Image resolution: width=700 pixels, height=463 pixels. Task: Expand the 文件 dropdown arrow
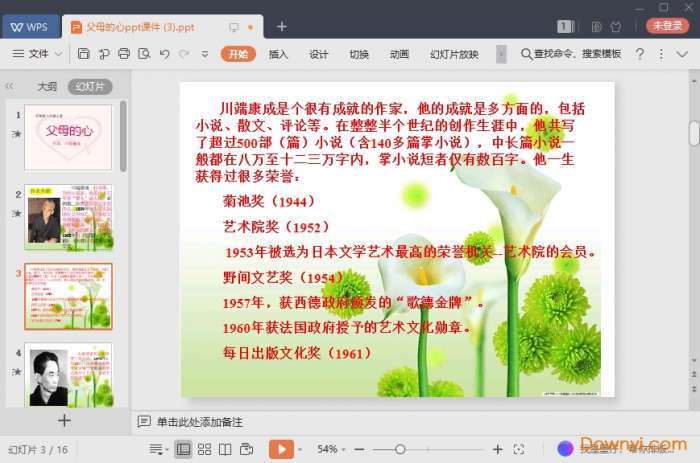point(58,54)
